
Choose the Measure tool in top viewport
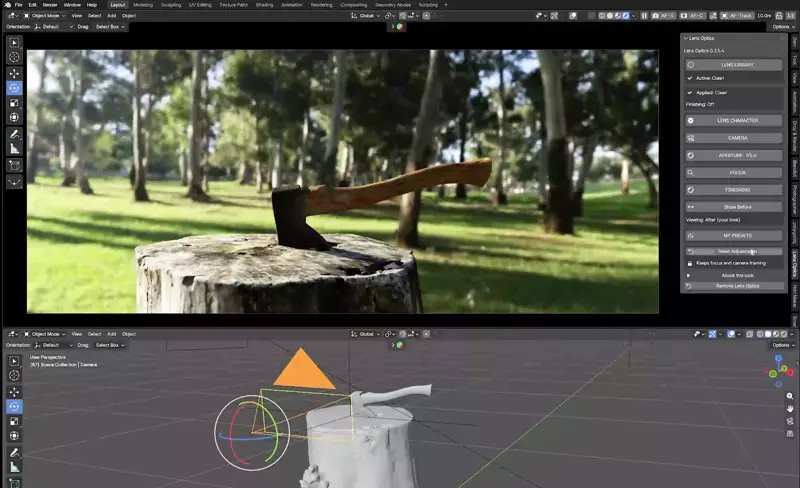14,149
